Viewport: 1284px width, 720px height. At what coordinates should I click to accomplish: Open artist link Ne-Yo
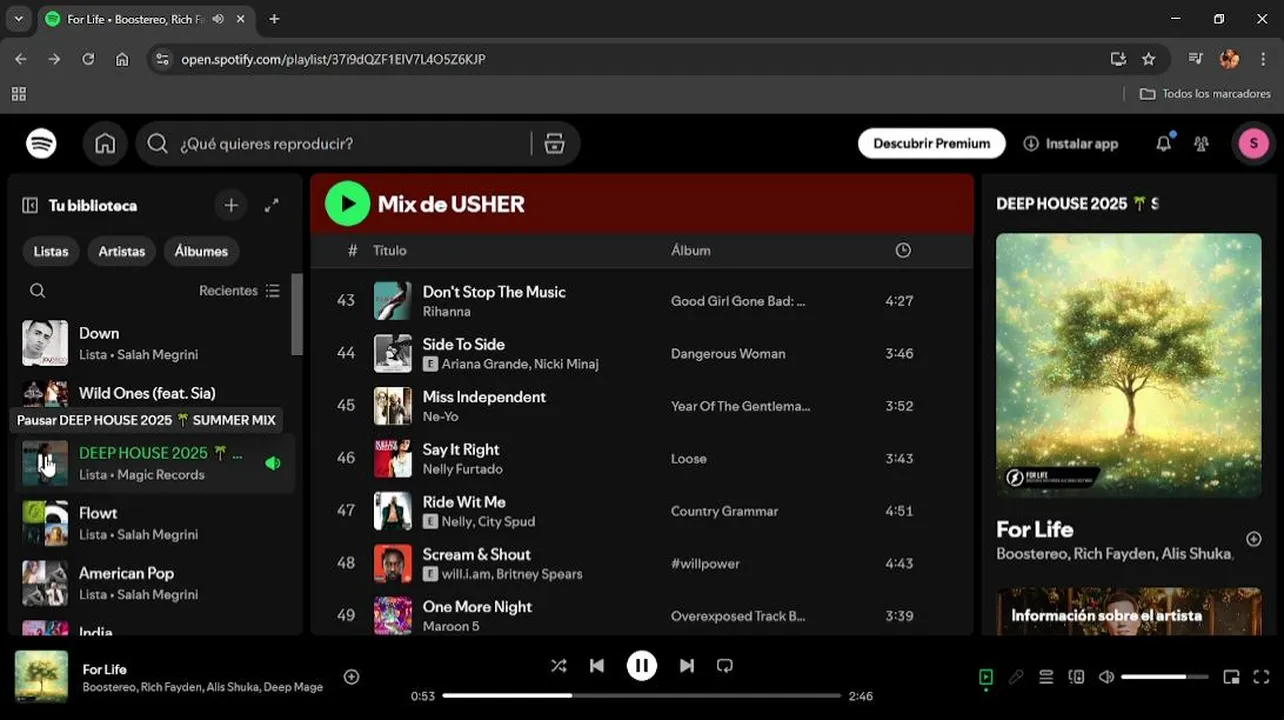click(x=440, y=416)
